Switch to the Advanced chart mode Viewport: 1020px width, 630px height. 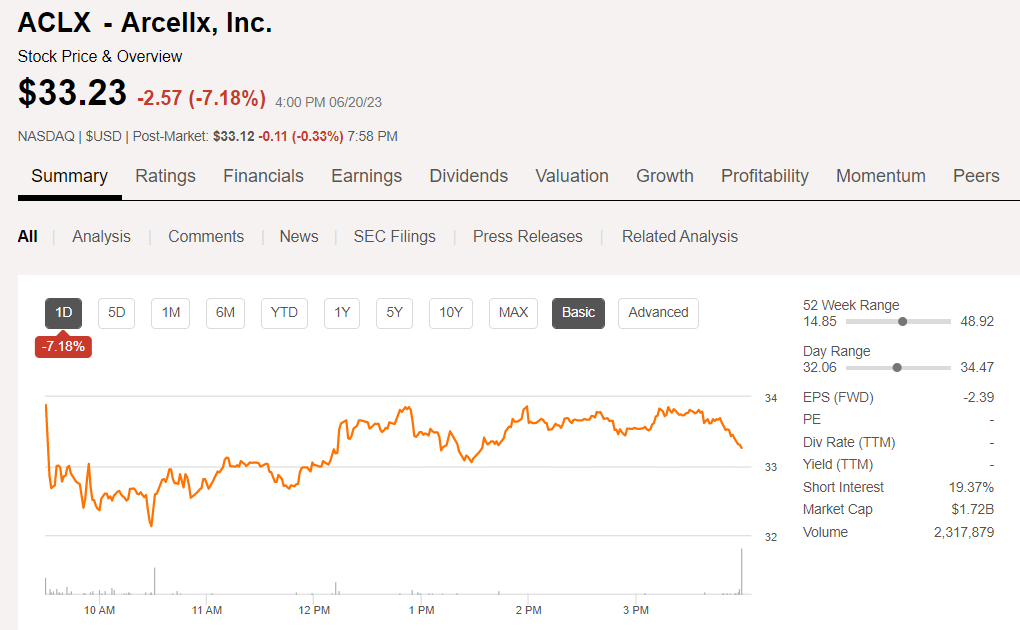(658, 313)
